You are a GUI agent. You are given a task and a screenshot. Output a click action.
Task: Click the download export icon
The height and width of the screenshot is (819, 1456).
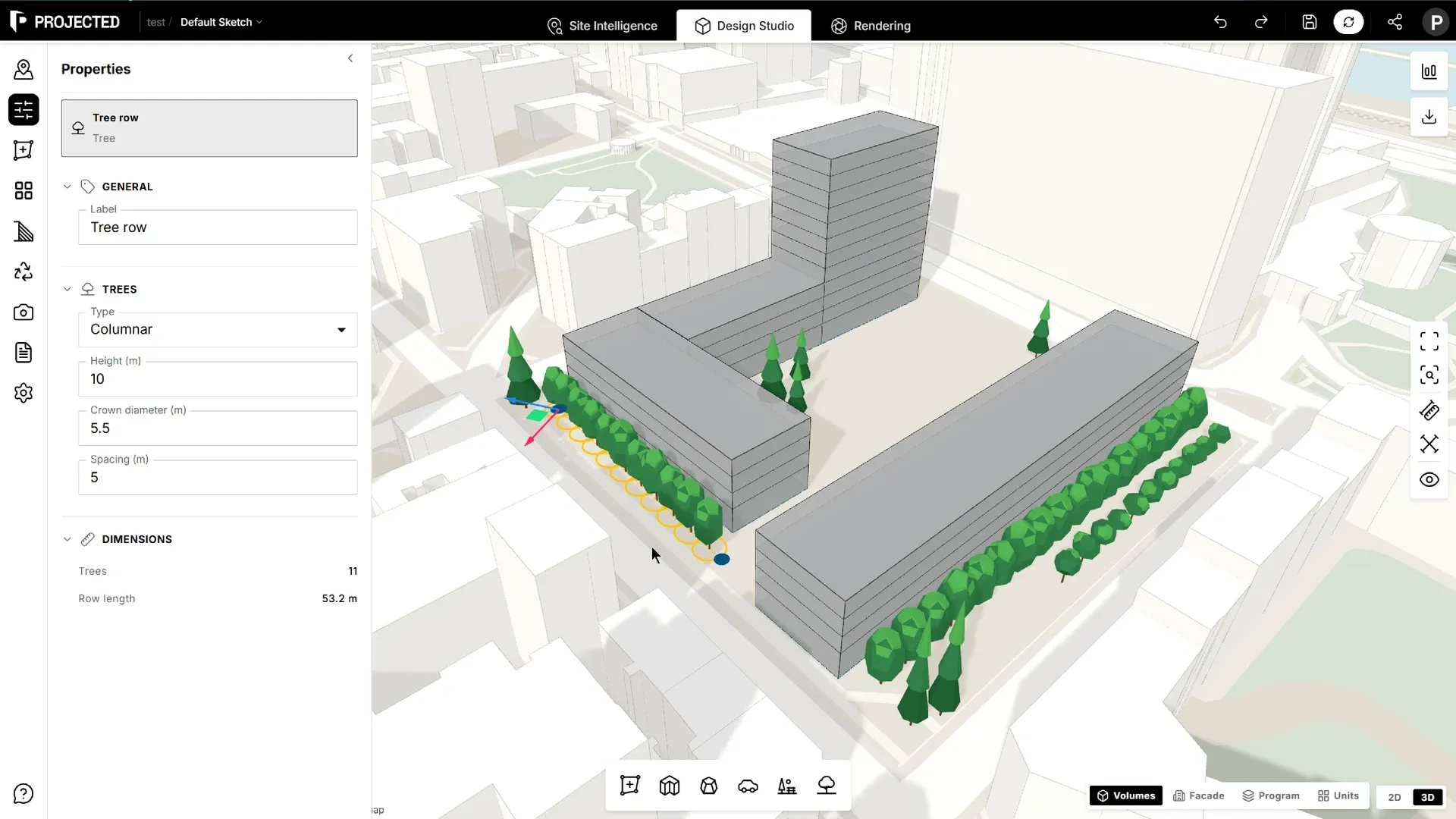[1429, 117]
